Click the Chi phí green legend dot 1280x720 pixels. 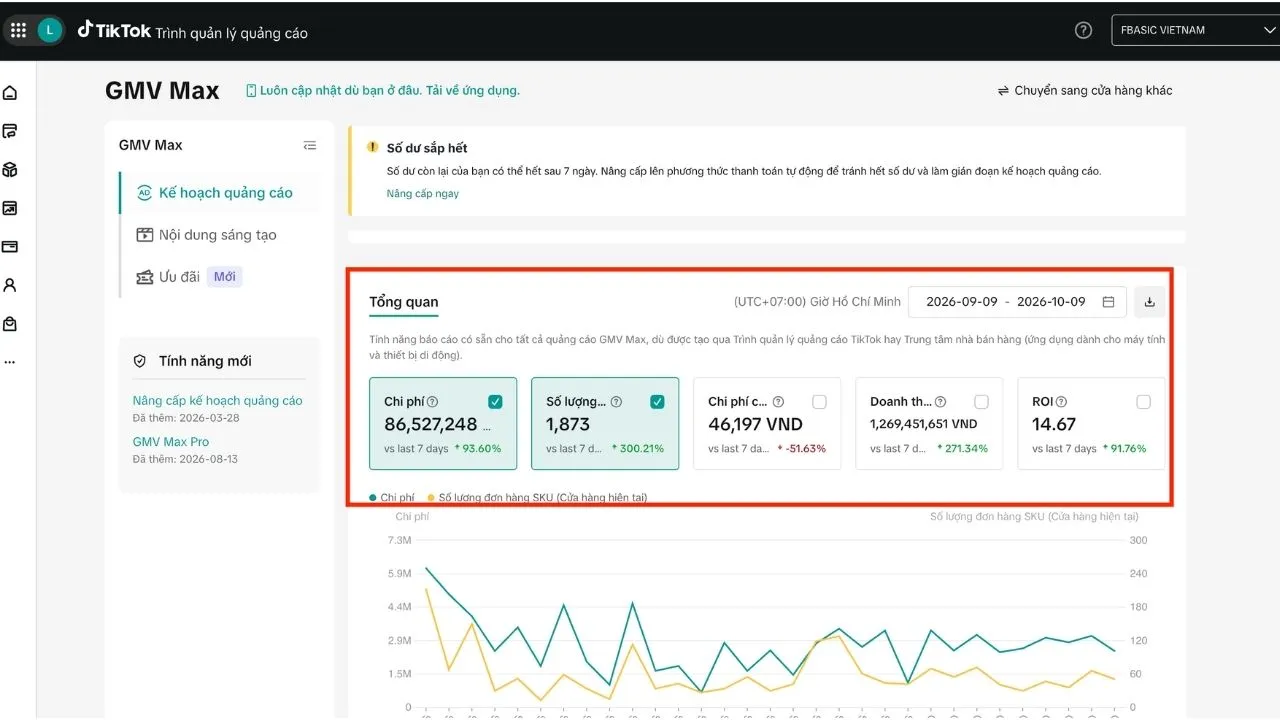[x=373, y=497]
